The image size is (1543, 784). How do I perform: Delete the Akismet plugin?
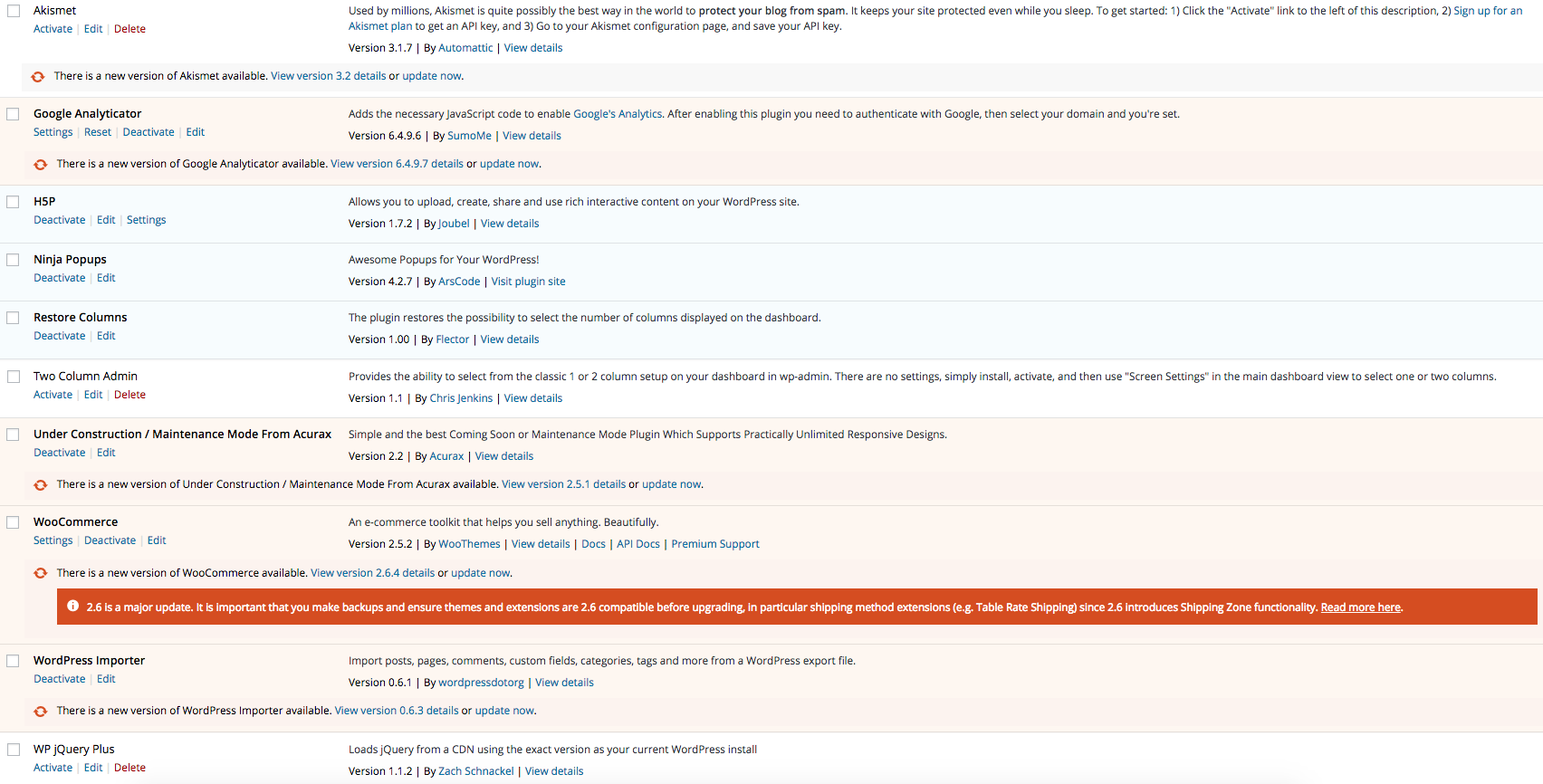(129, 29)
